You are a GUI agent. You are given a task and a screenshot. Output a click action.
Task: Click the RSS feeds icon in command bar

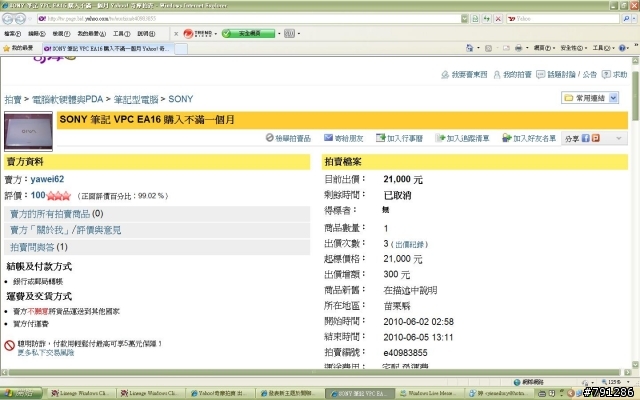tap(488, 48)
